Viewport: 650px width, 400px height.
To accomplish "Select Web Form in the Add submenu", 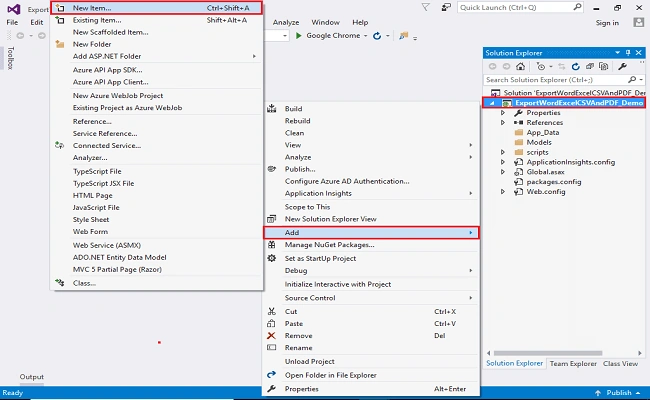I will point(157,231).
